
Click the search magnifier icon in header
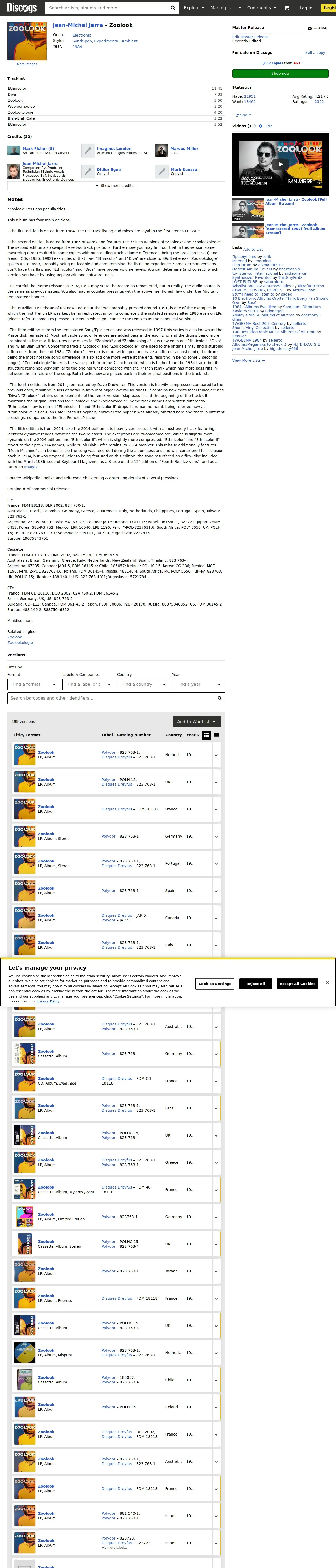point(173,8)
